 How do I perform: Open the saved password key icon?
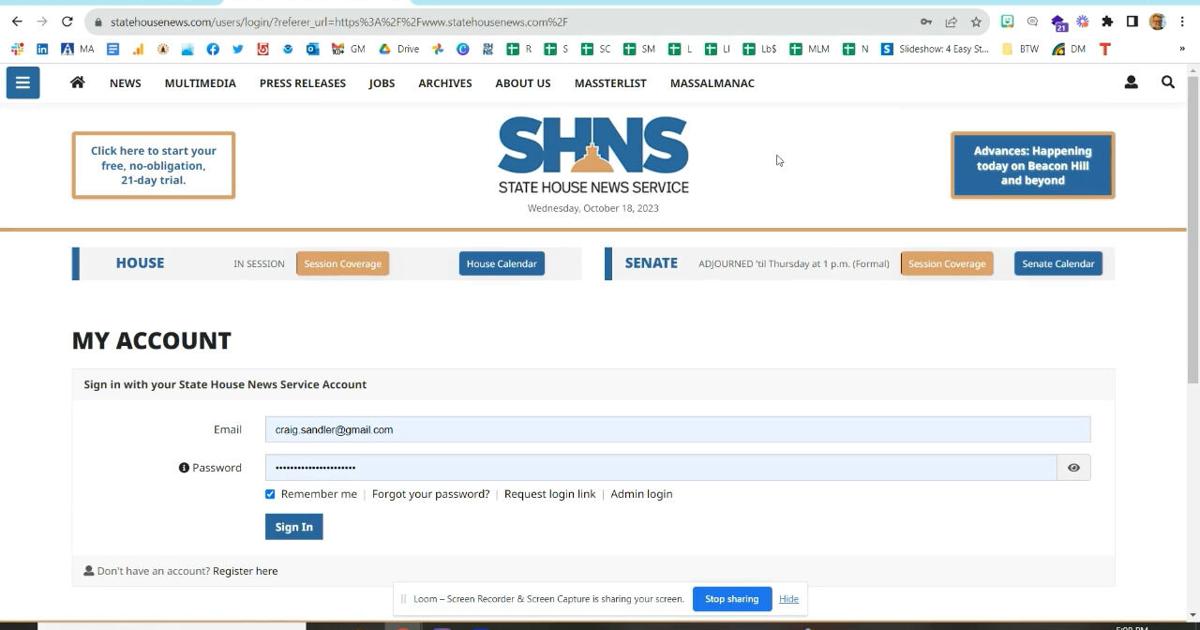(926, 22)
